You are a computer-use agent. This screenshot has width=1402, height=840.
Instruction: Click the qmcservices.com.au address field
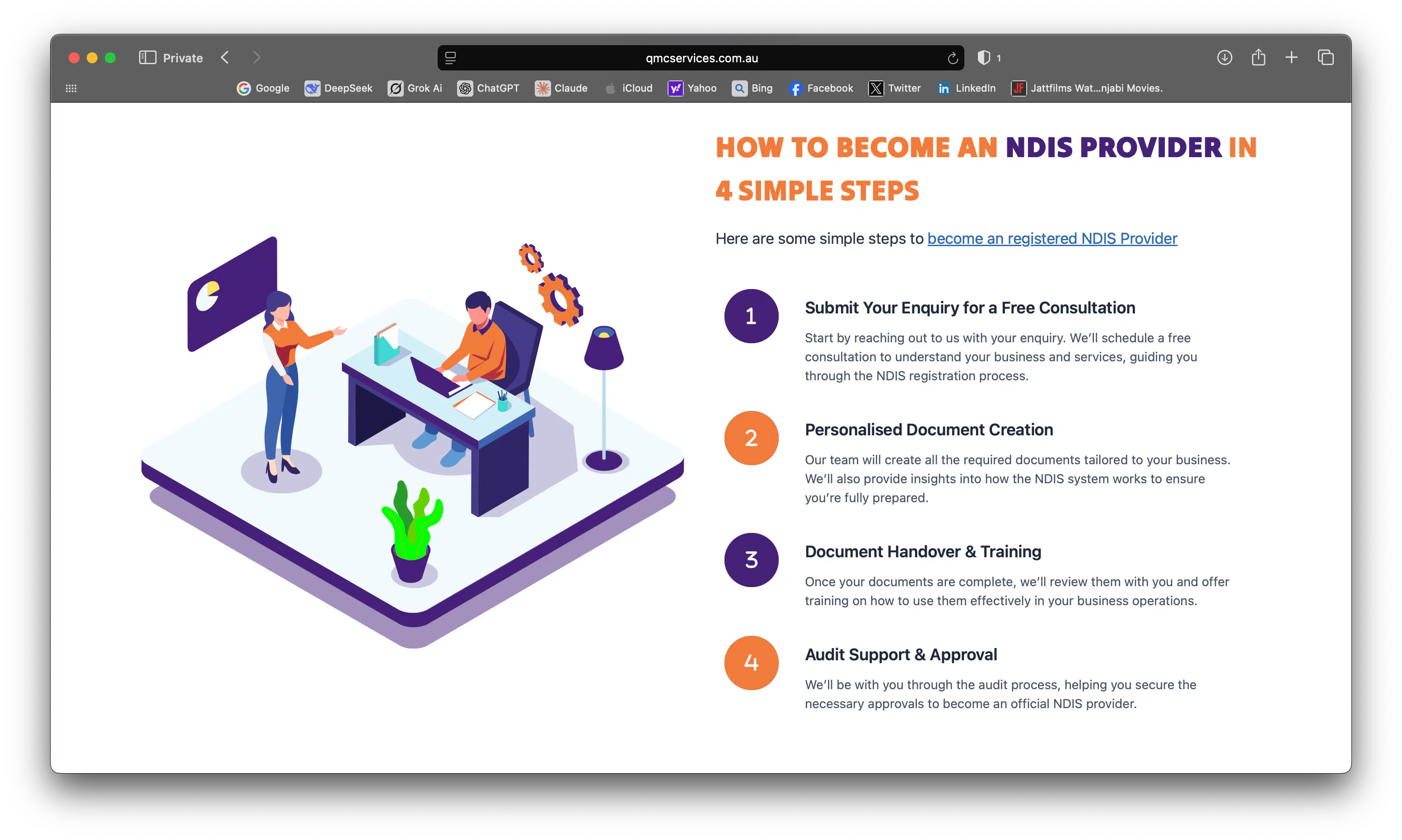(701, 58)
